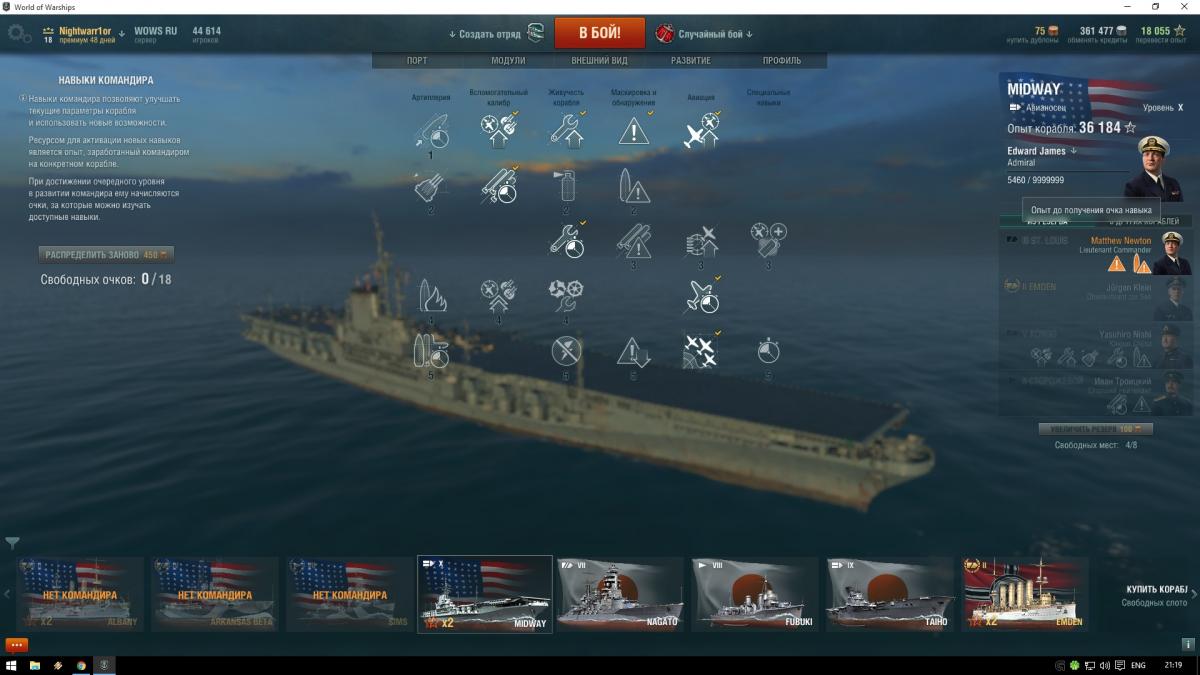This screenshot has width=1200, height=675.
Task: Open the orange chat dots button
Action: [x=16, y=645]
